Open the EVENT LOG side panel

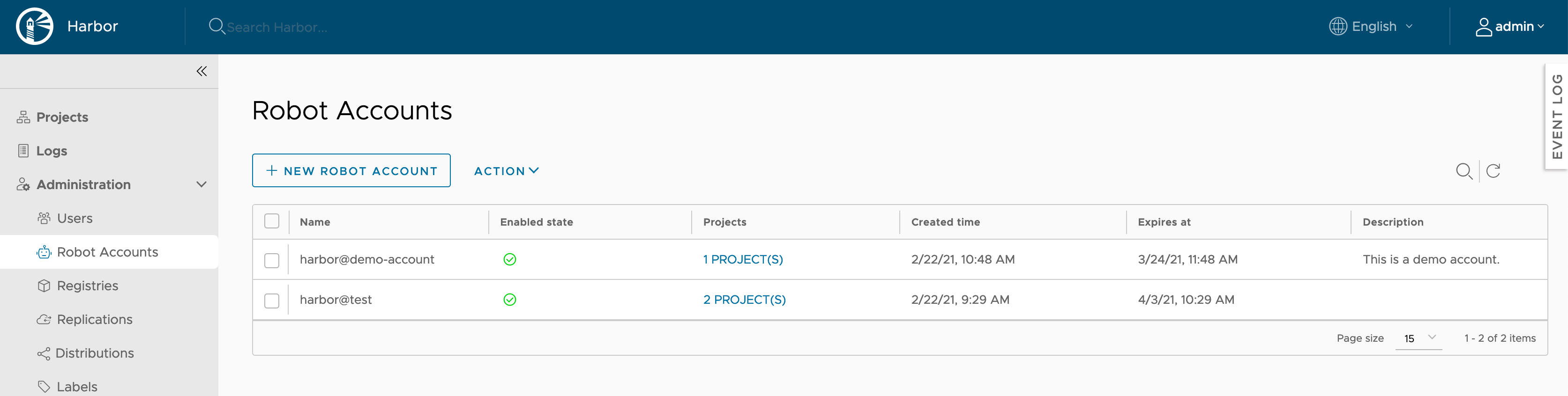tap(1556, 116)
